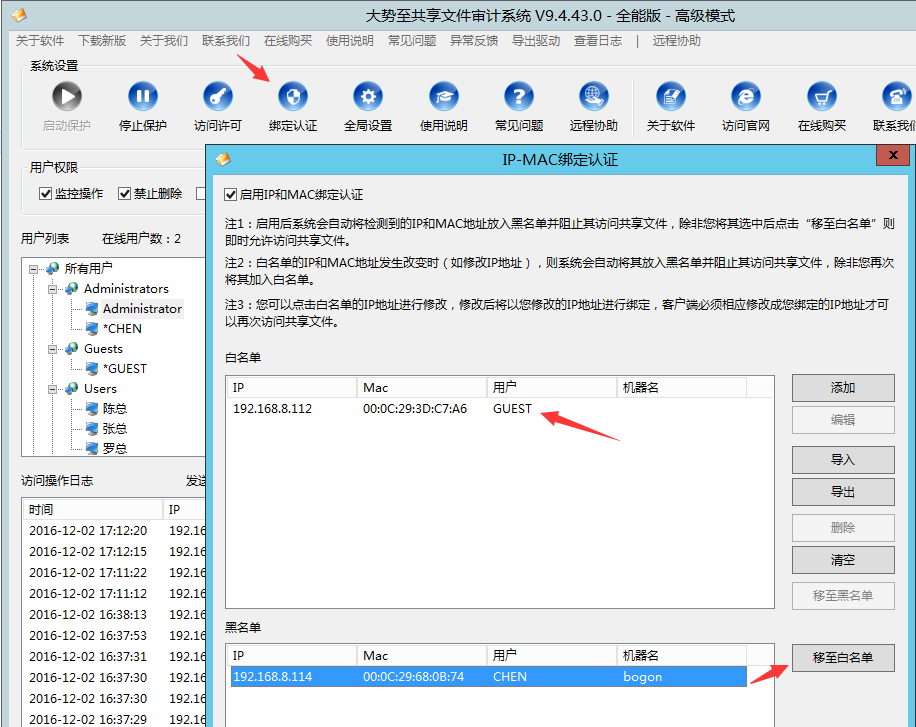Collapse the Guests group expander
Screen dimensions: 916x727
pyautogui.click(x=54, y=349)
